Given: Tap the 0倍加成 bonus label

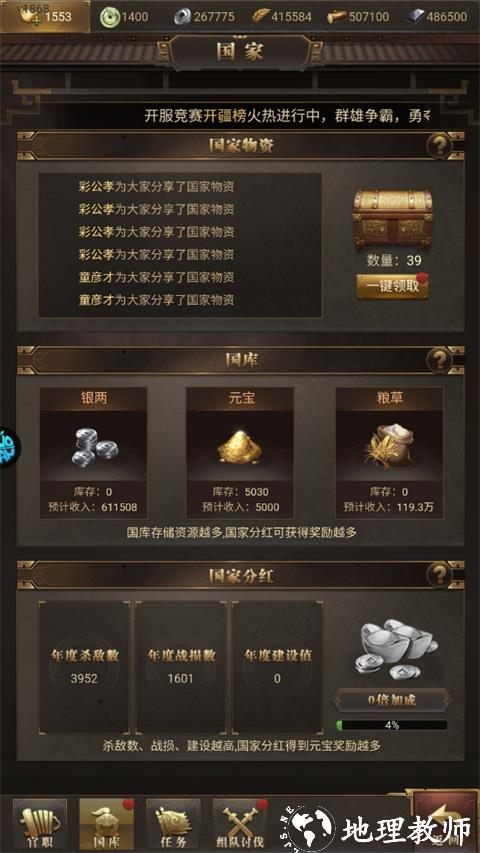Looking at the screenshot, I should tap(392, 700).
